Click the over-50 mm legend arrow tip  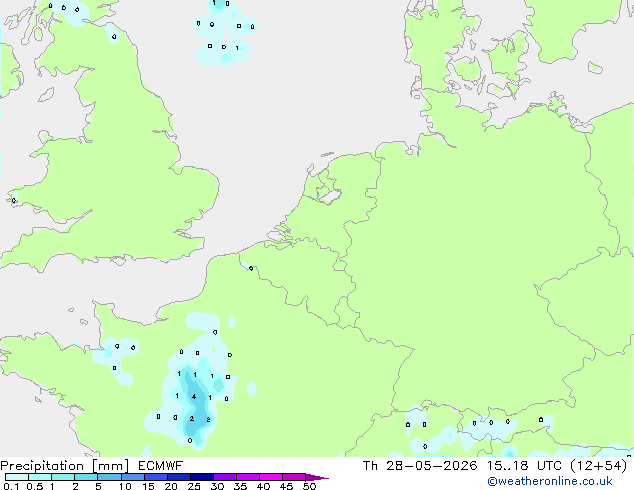[317, 477]
